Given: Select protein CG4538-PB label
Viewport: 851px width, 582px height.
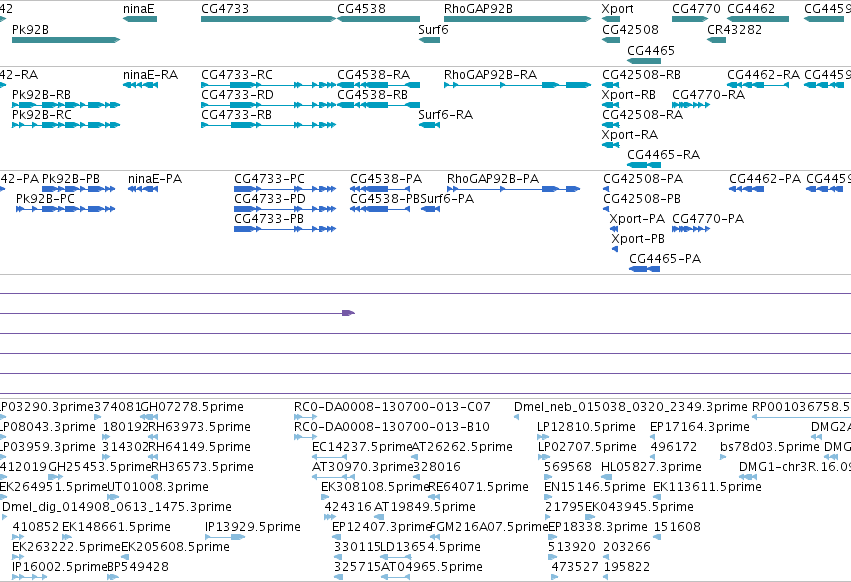Looking at the screenshot, I should 385,199.
